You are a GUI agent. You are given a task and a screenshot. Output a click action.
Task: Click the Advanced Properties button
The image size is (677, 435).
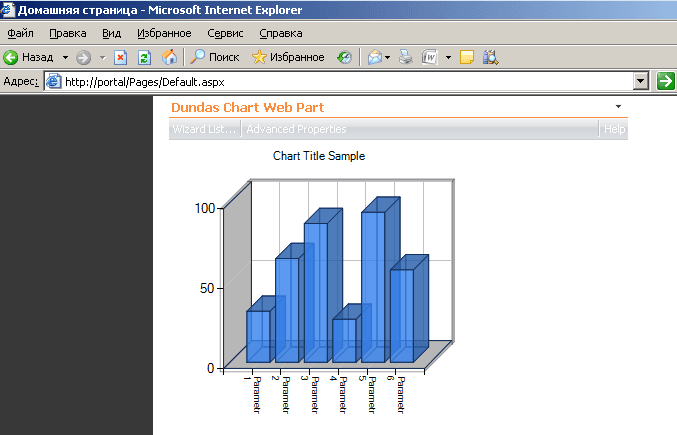click(296, 129)
